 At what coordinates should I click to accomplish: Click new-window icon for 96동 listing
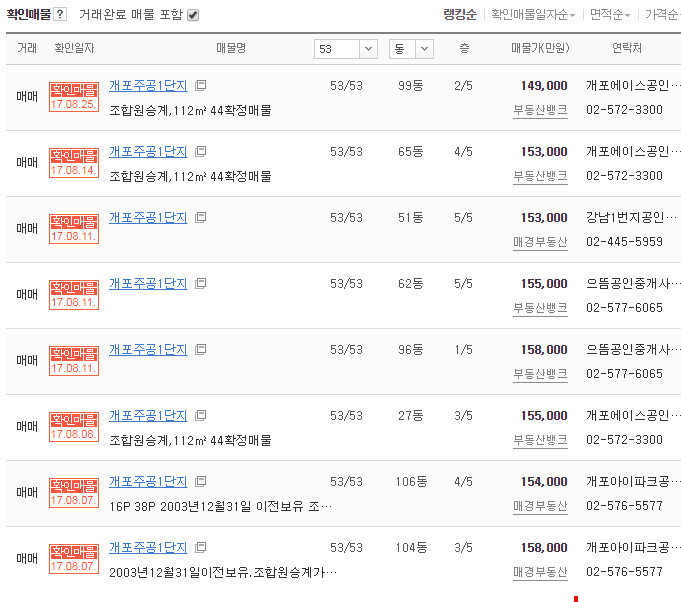point(201,350)
